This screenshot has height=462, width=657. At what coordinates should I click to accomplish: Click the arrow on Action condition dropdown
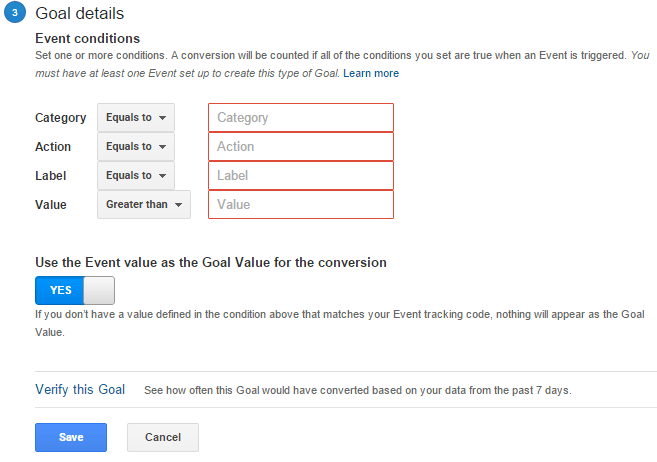click(x=163, y=147)
